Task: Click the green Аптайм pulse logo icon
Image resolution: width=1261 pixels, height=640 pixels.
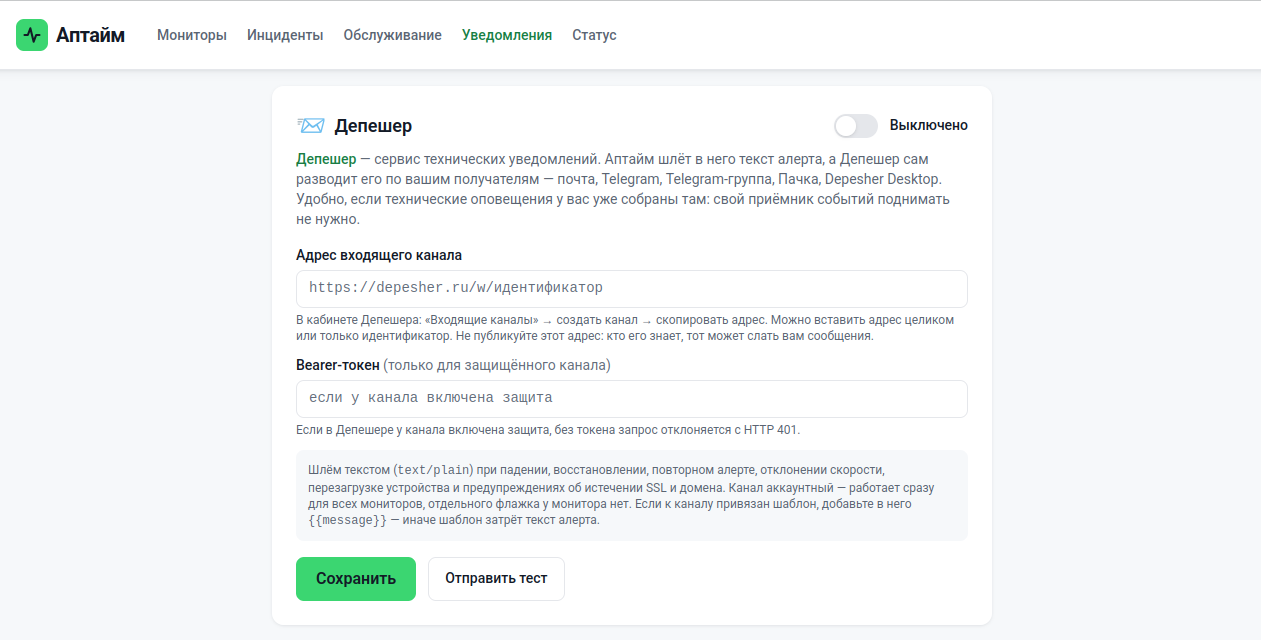Action: click(32, 35)
